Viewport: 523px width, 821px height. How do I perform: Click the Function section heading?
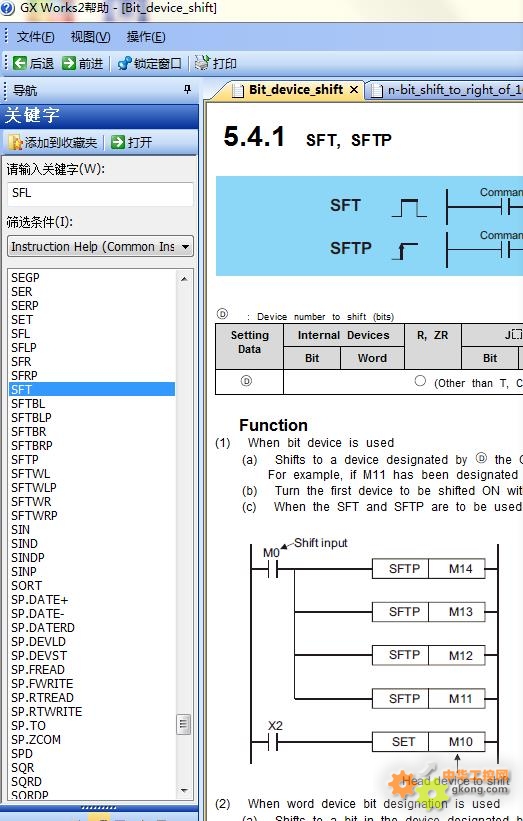coord(273,425)
